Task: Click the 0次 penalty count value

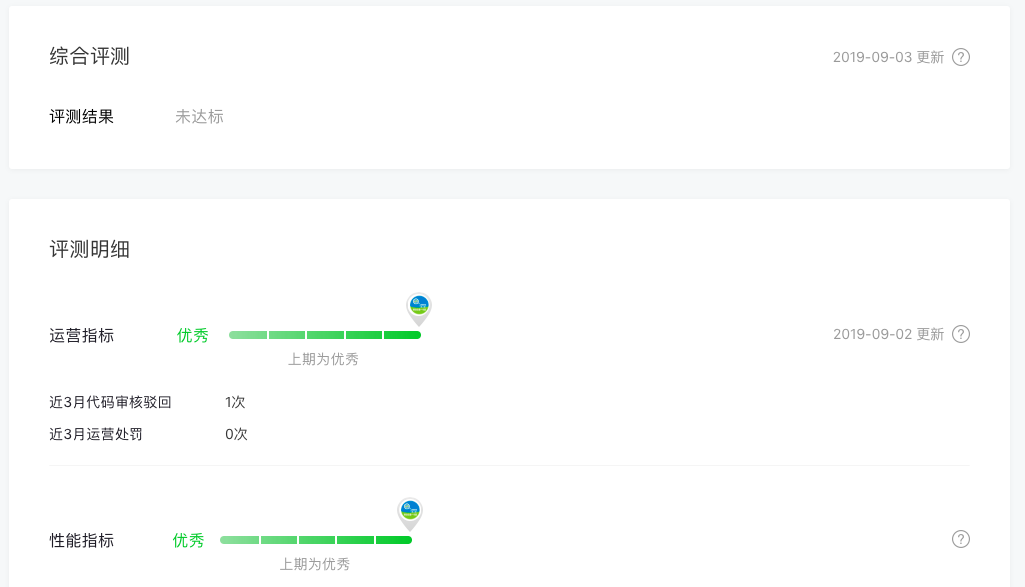Action: (x=236, y=434)
